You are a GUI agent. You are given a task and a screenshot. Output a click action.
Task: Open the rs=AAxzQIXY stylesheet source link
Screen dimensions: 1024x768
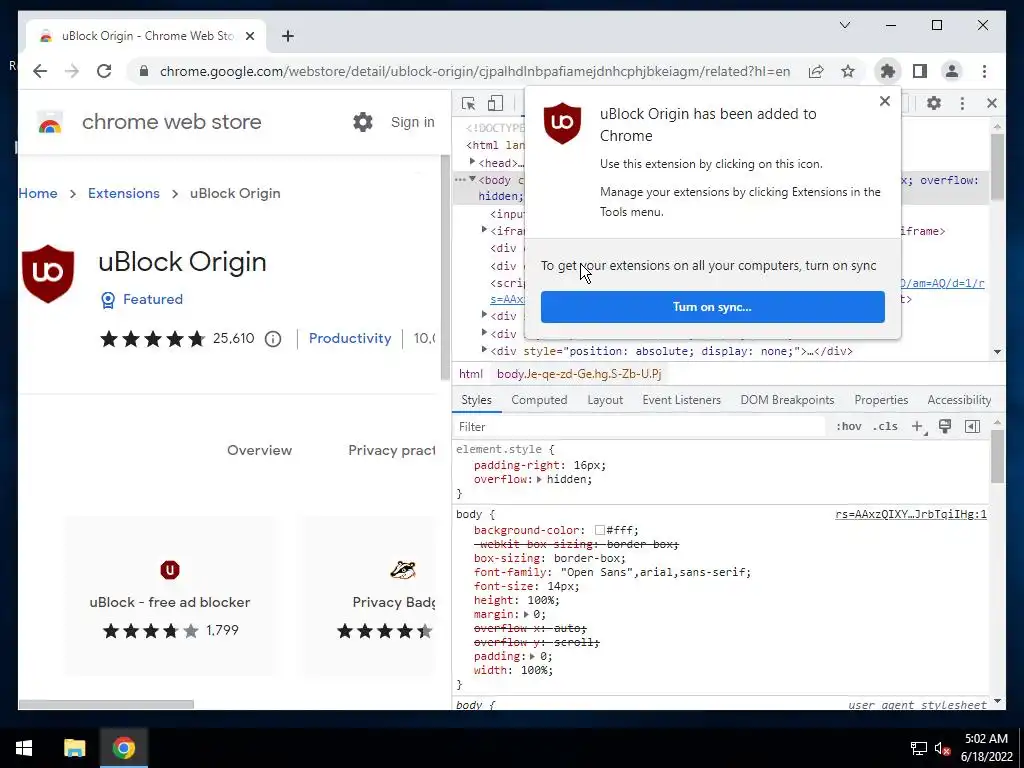click(911, 515)
